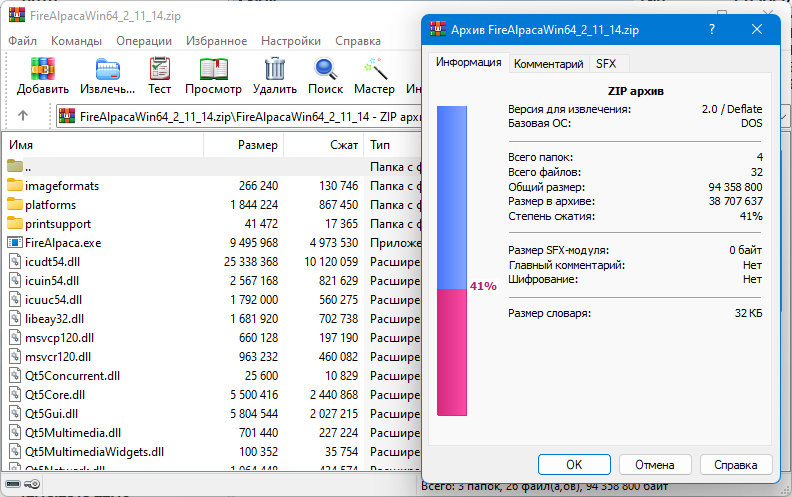Sort by Сжат column header
Viewport: 792px width, 497px height.
(324, 145)
